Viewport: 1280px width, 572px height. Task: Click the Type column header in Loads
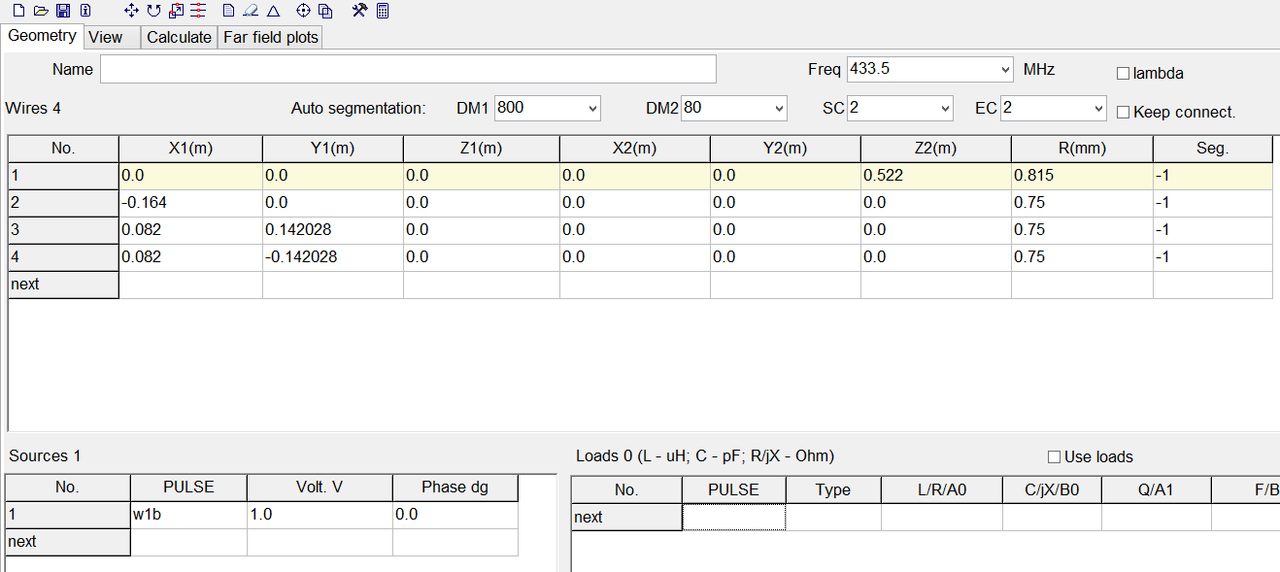[833, 490]
